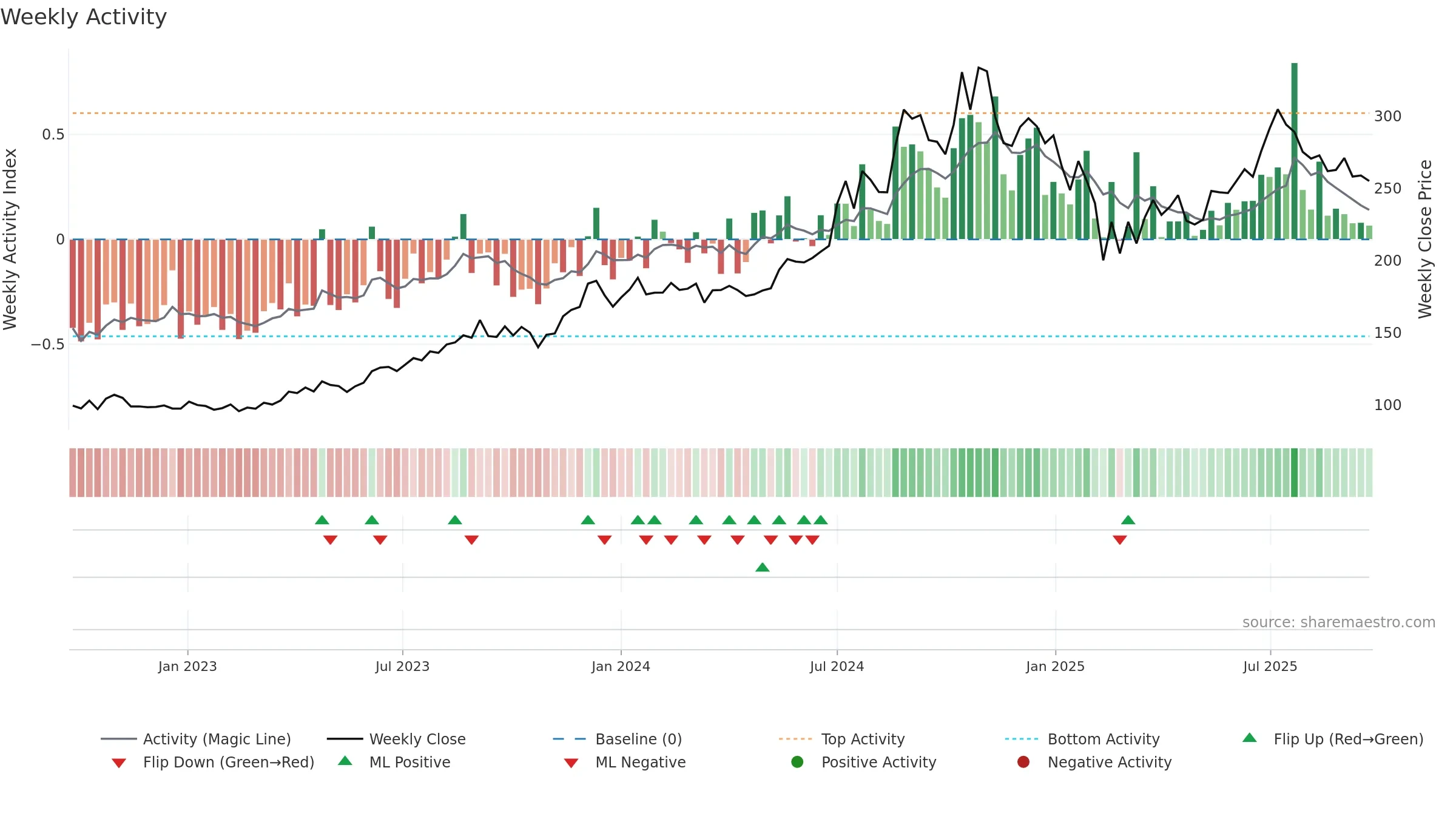Click the Positive Activity green circle legend icon
This screenshot has height=819, width=1456.
click(x=797, y=762)
